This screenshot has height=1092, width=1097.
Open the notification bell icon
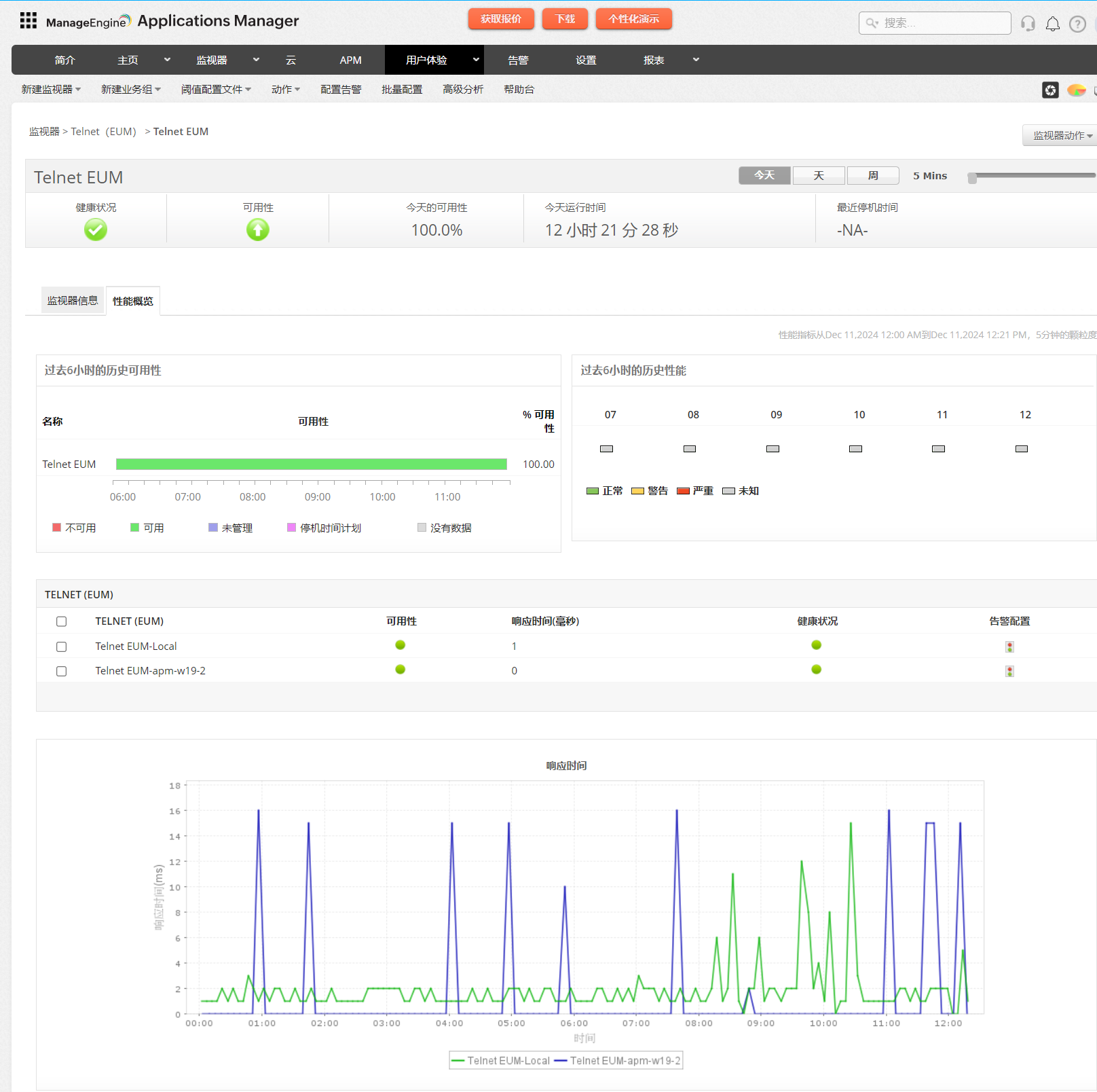tap(1052, 24)
